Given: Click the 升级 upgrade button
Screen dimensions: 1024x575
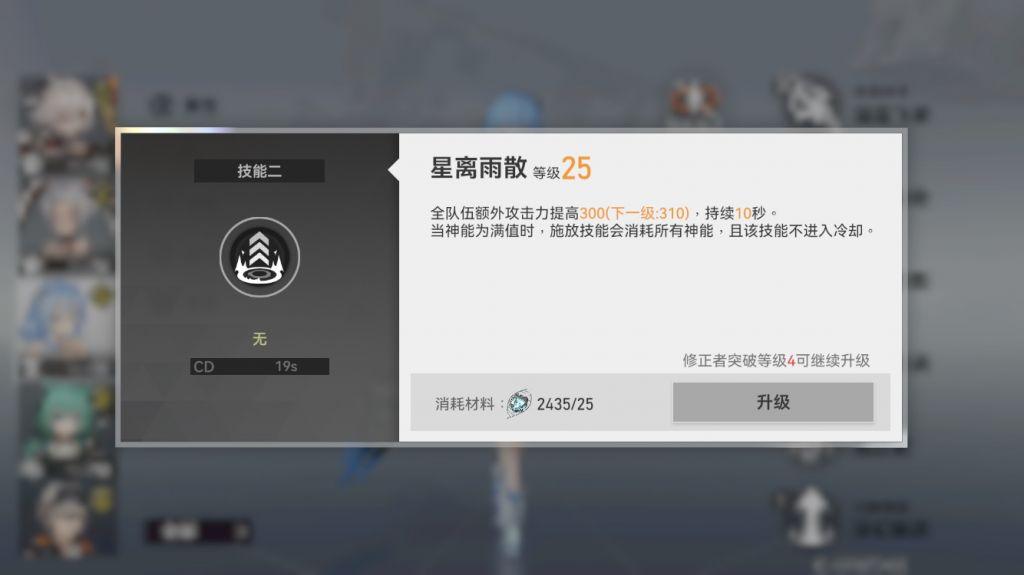Looking at the screenshot, I should click(x=773, y=402).
